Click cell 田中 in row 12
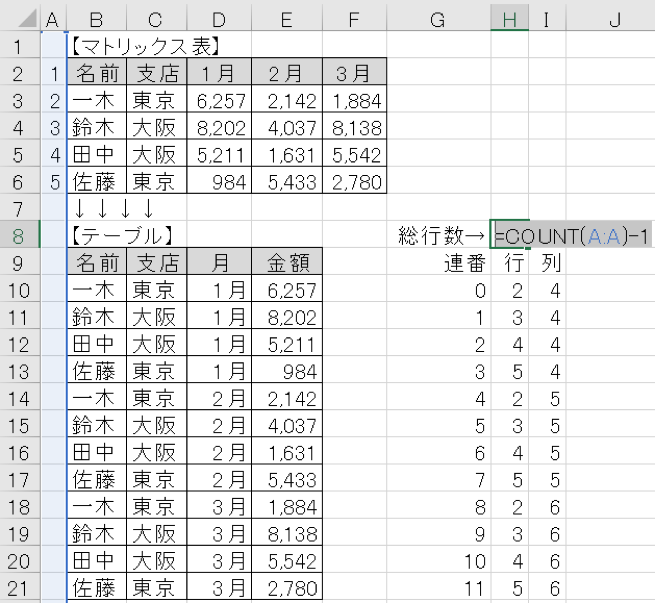The width and height of the screenshot is (655, 603). [96, 344]
